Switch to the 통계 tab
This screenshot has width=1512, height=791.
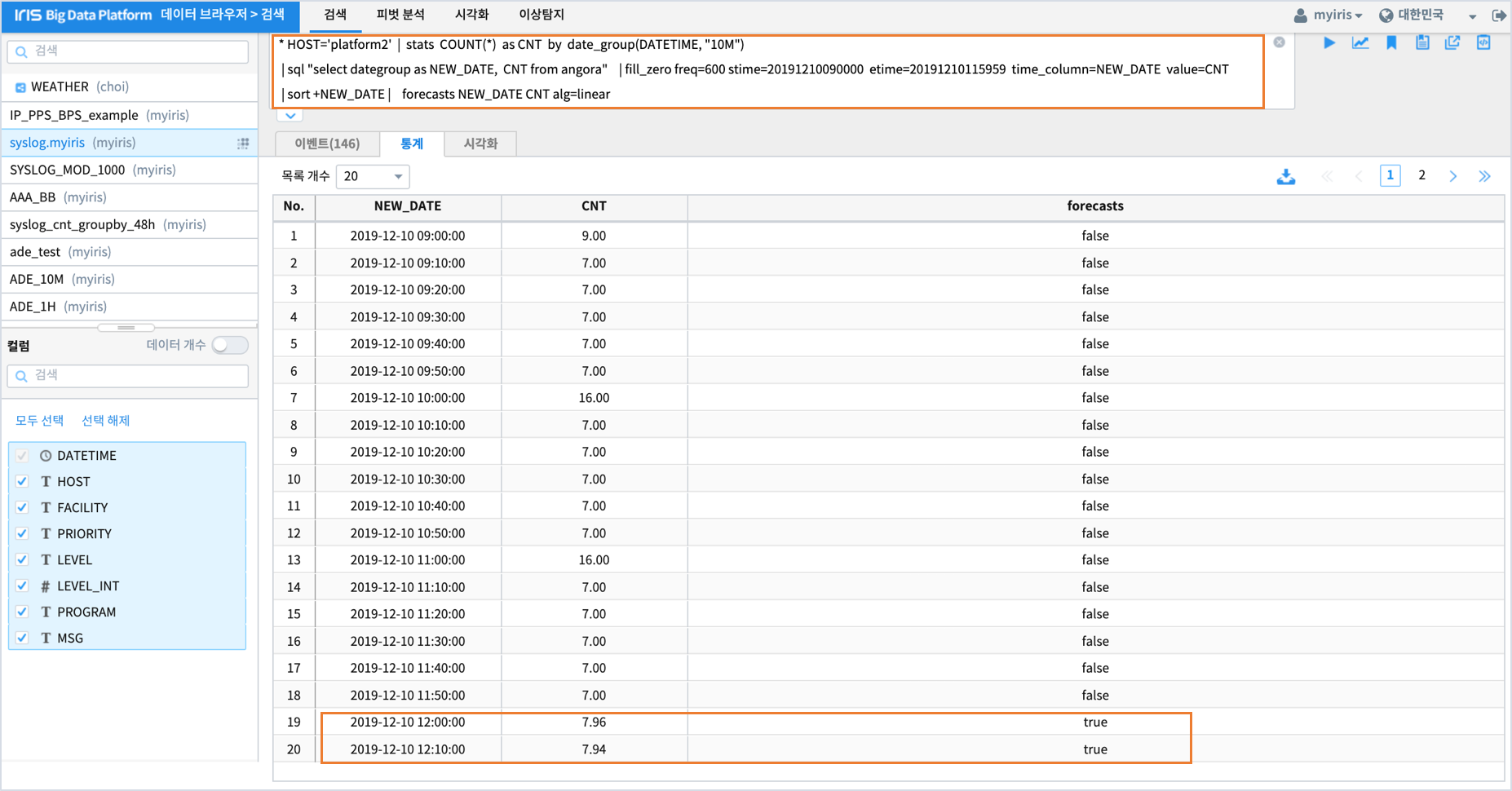point(412,144)
